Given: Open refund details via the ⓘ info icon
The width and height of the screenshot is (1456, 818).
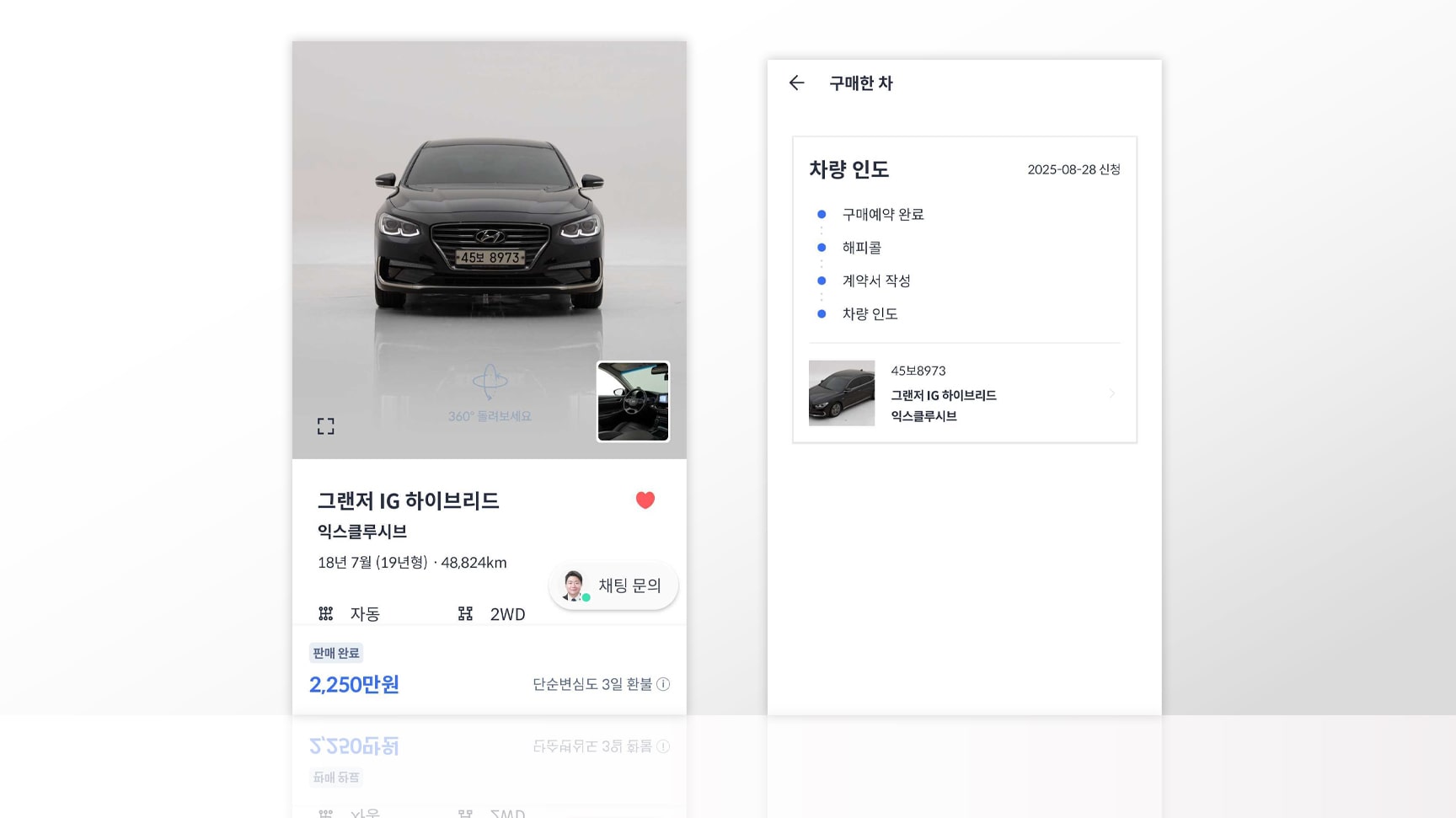Looking at the screenshot, I should 663,684.
